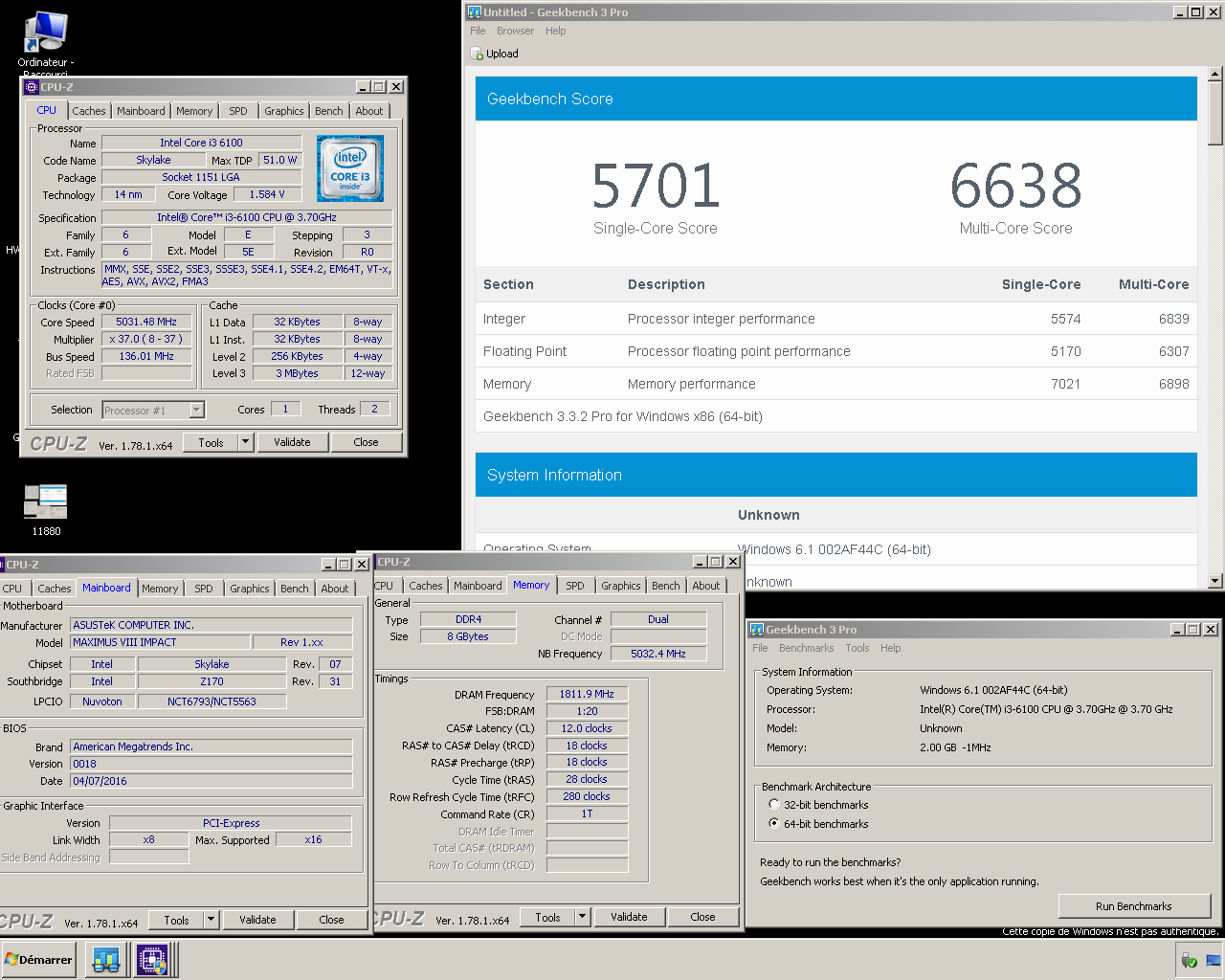Switch to Graphics tab in top CPU-Z window

[x=284, y=111]
